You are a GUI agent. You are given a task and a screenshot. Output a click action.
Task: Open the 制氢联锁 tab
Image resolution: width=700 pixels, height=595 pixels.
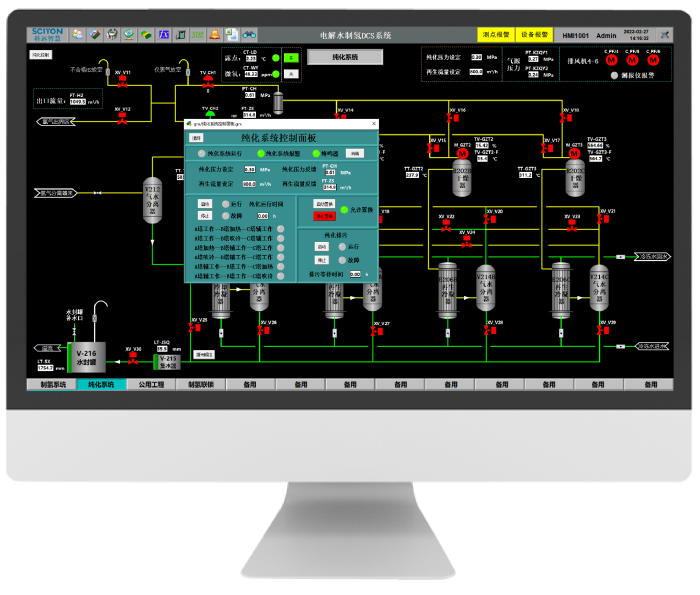click(x=201, y=384)
